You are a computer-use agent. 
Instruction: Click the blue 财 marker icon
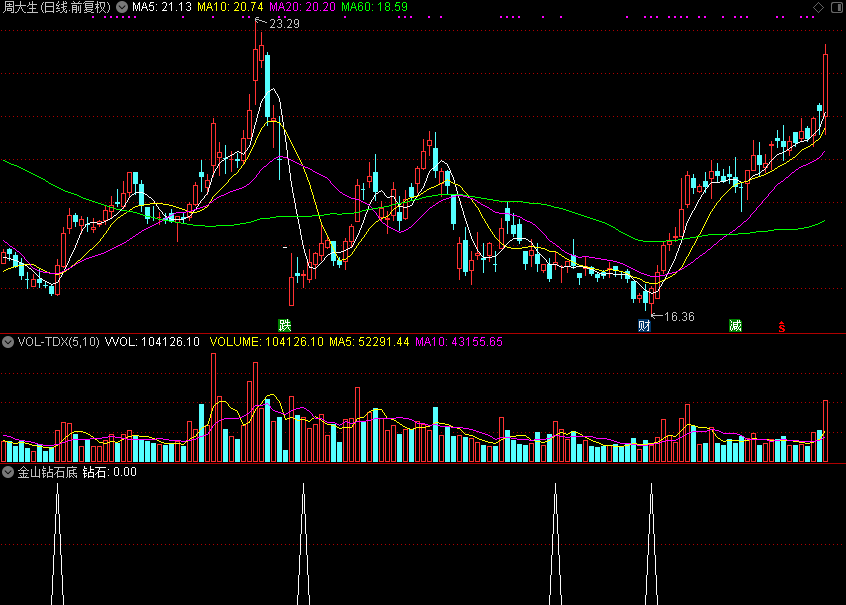coord(644,325)
